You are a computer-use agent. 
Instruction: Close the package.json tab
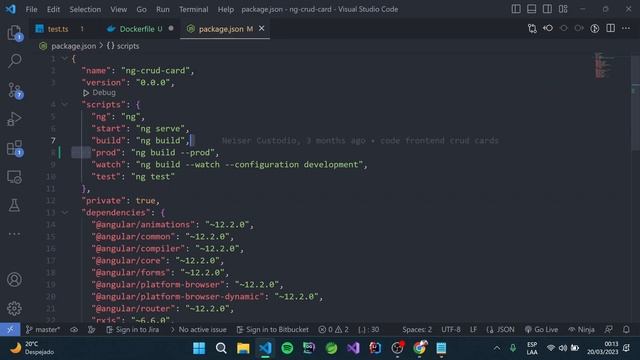click(x=262, y=29)
